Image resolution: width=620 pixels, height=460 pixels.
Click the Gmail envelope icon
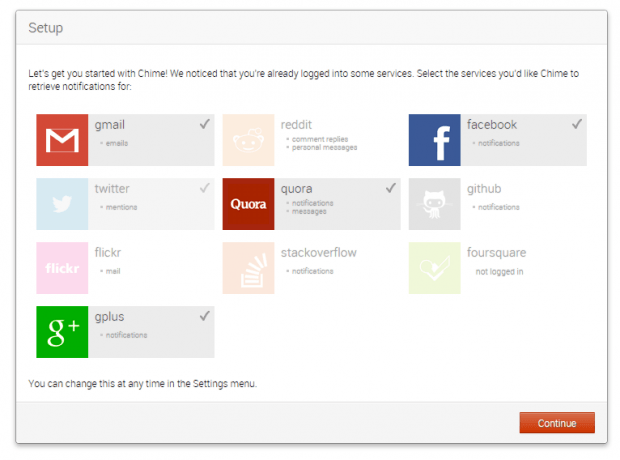(62, 140)
